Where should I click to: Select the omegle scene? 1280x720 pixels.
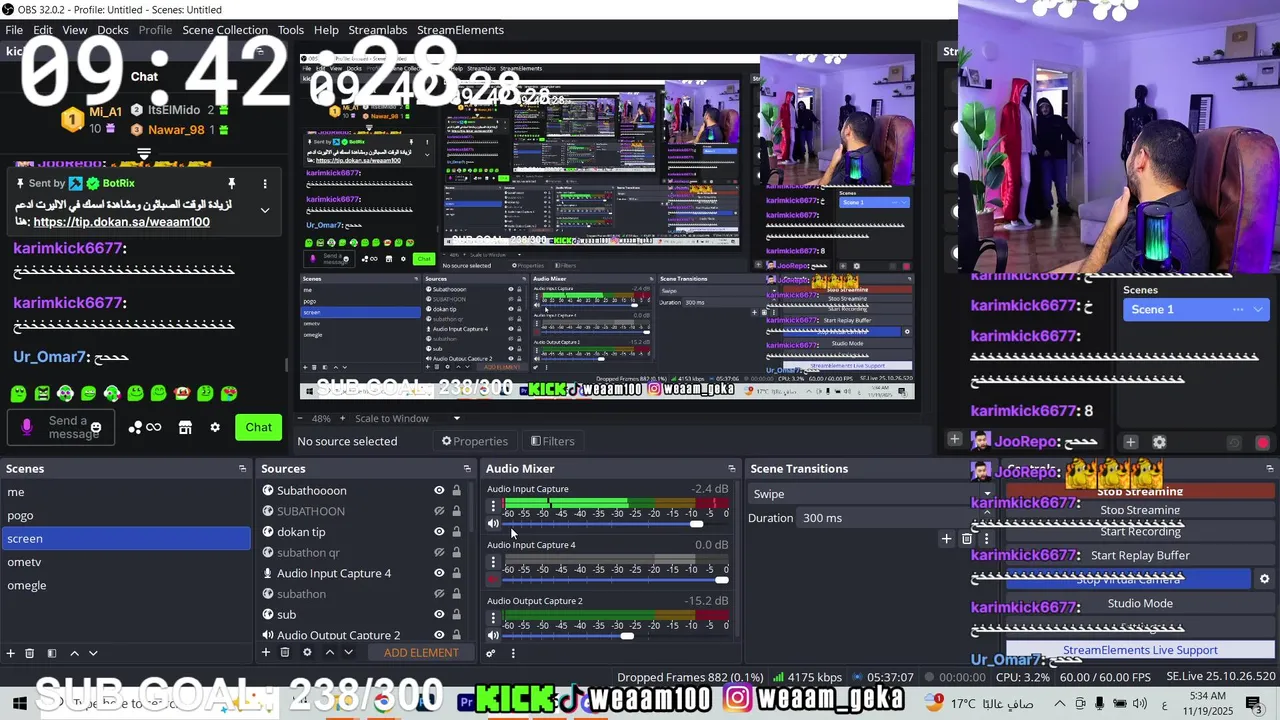pyautogui.click(x=126, y=585)
